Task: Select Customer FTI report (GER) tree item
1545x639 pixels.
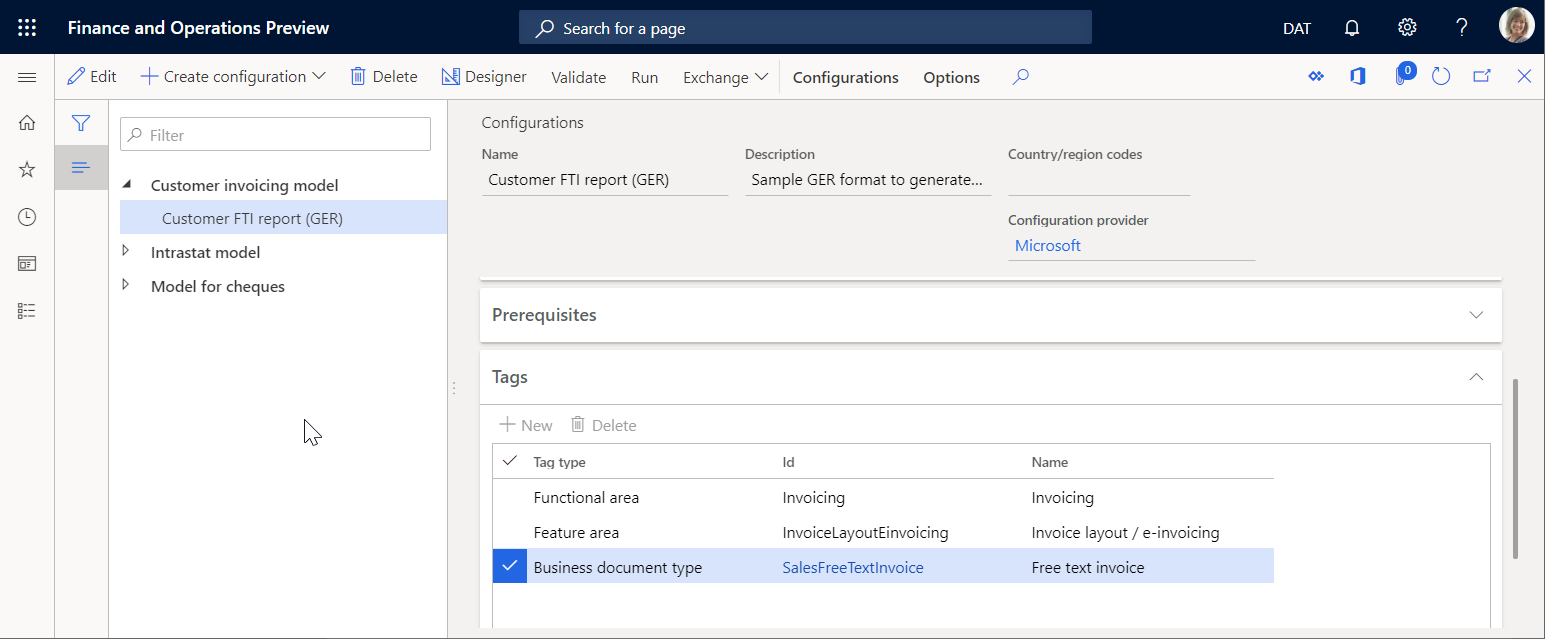Action: (283, 218)
